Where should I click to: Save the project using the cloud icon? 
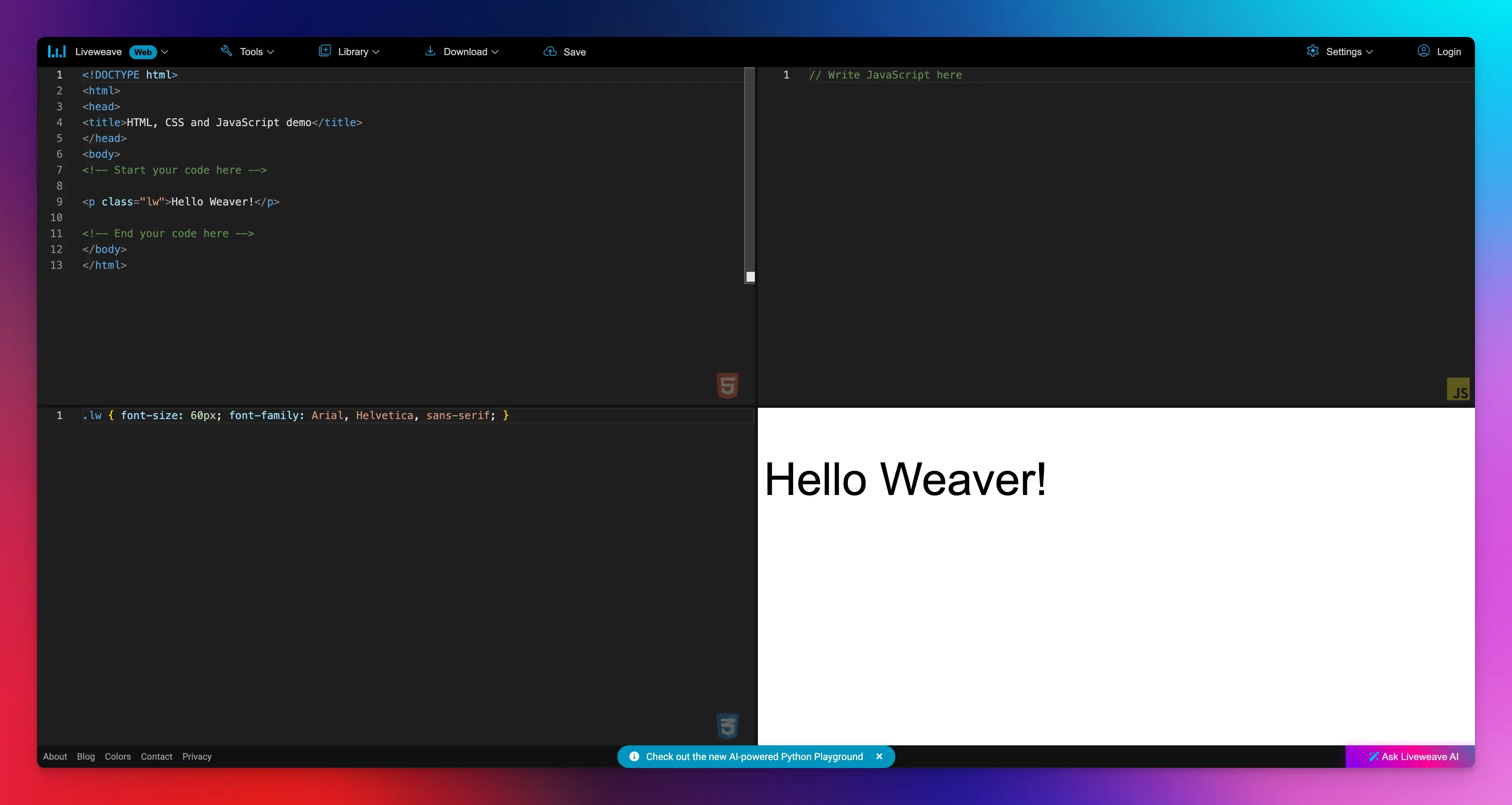(550, 52)
